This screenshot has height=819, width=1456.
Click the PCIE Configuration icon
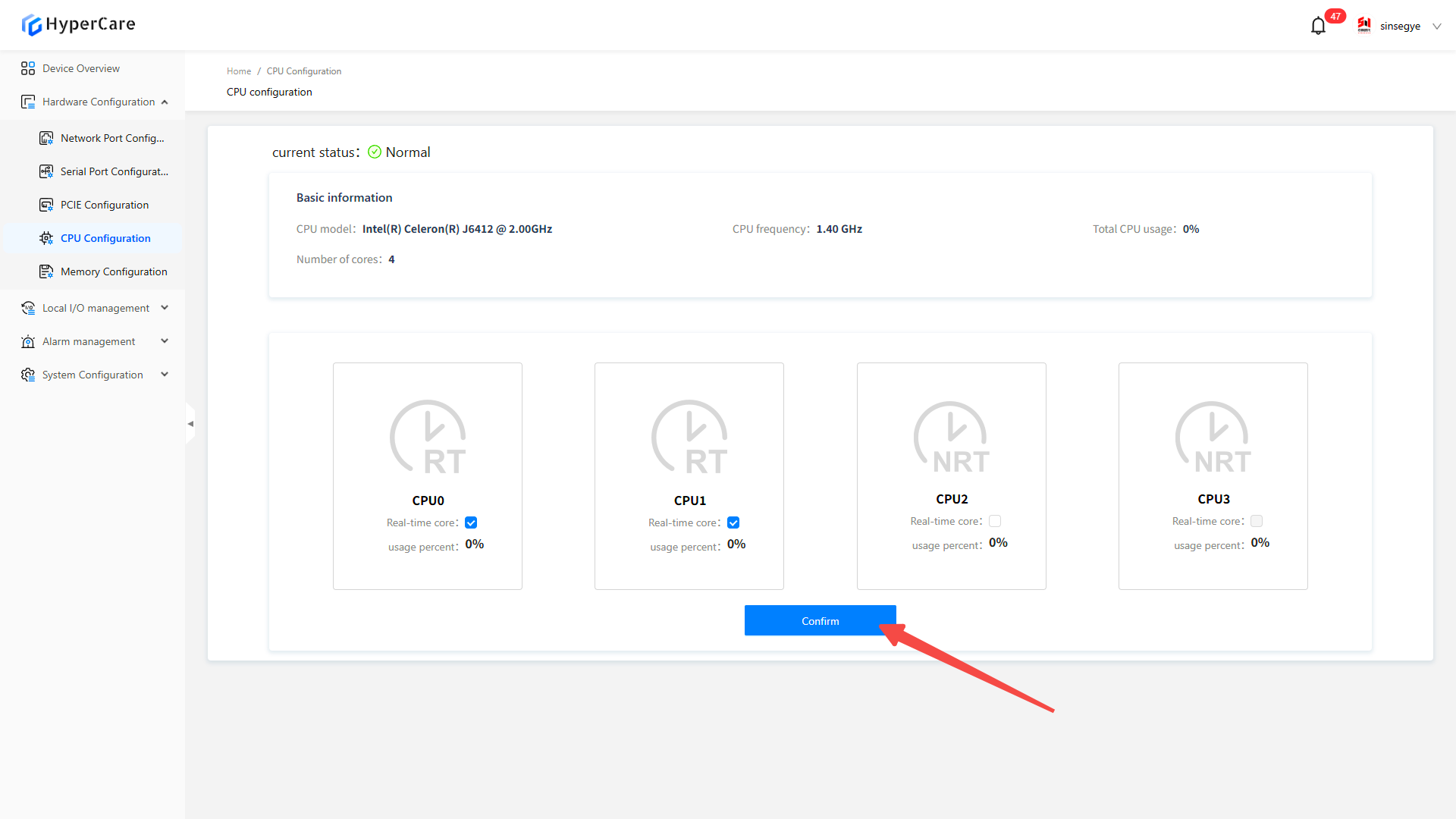coord(46,205)
